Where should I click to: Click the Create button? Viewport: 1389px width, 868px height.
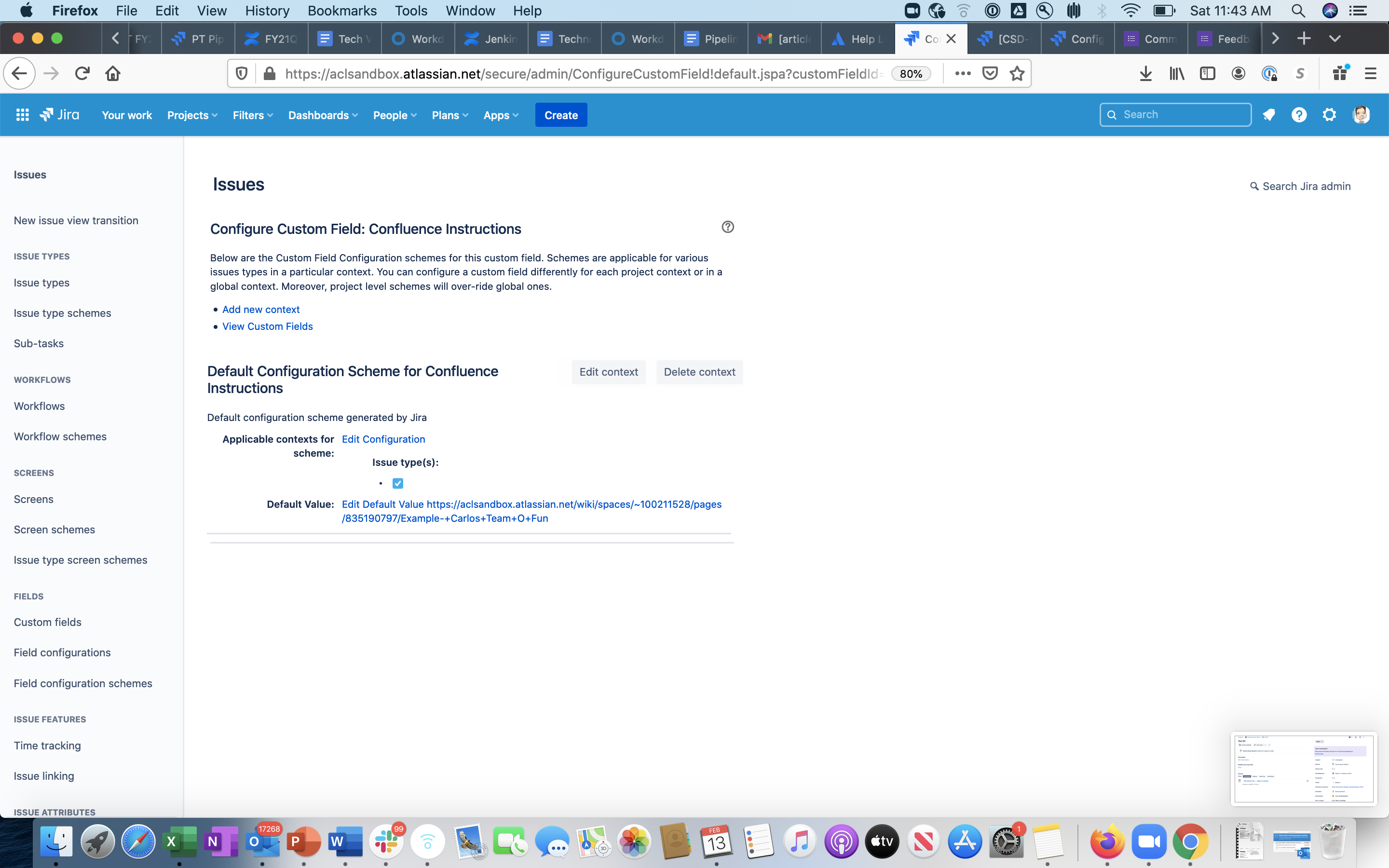[560, 115]
